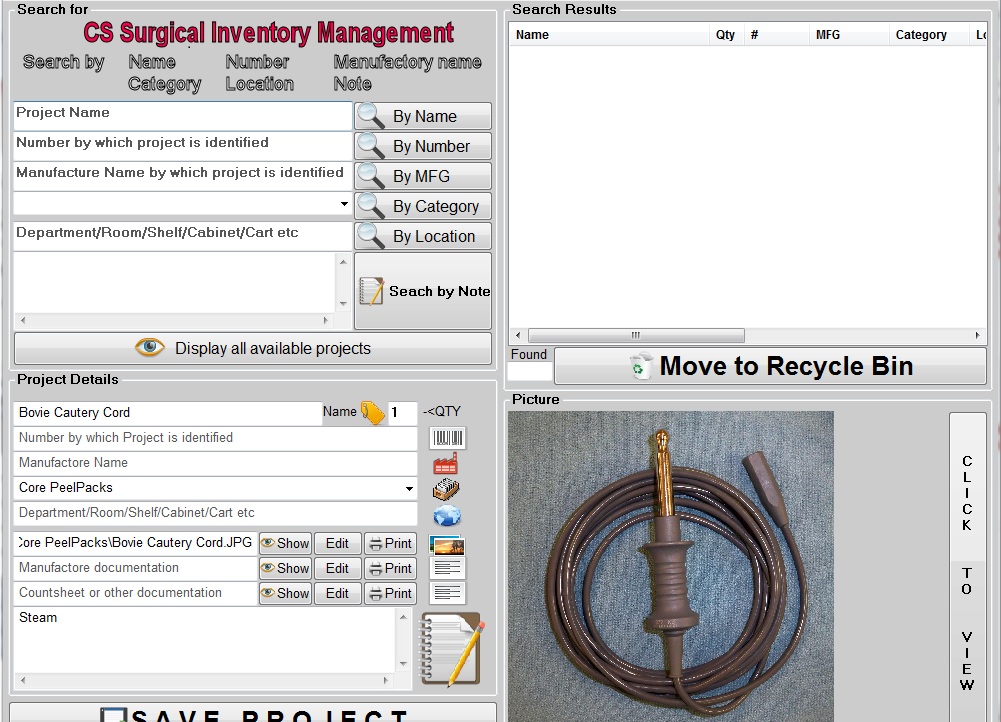
Task: Show the manufacturer documentation
Action: coord(285,568)
